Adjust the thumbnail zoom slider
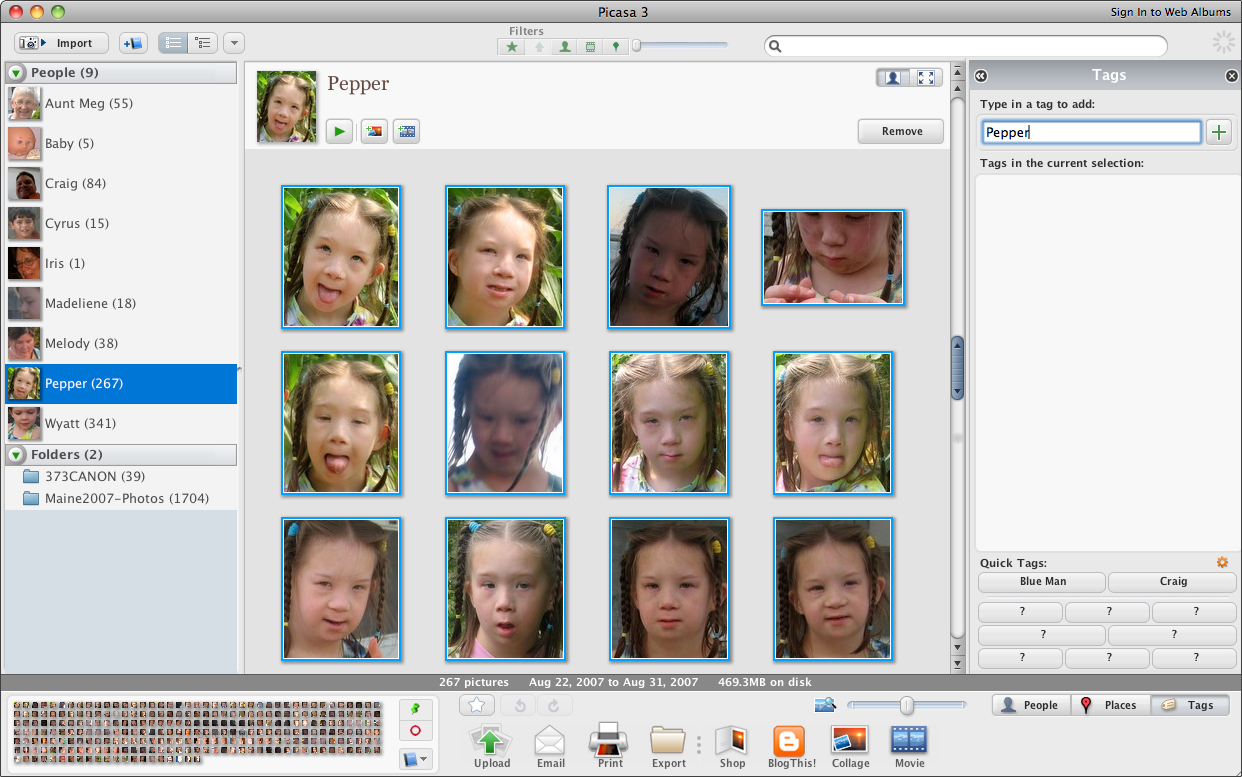The width and height of the screenshot is (1242, 777). coord(906,705)
